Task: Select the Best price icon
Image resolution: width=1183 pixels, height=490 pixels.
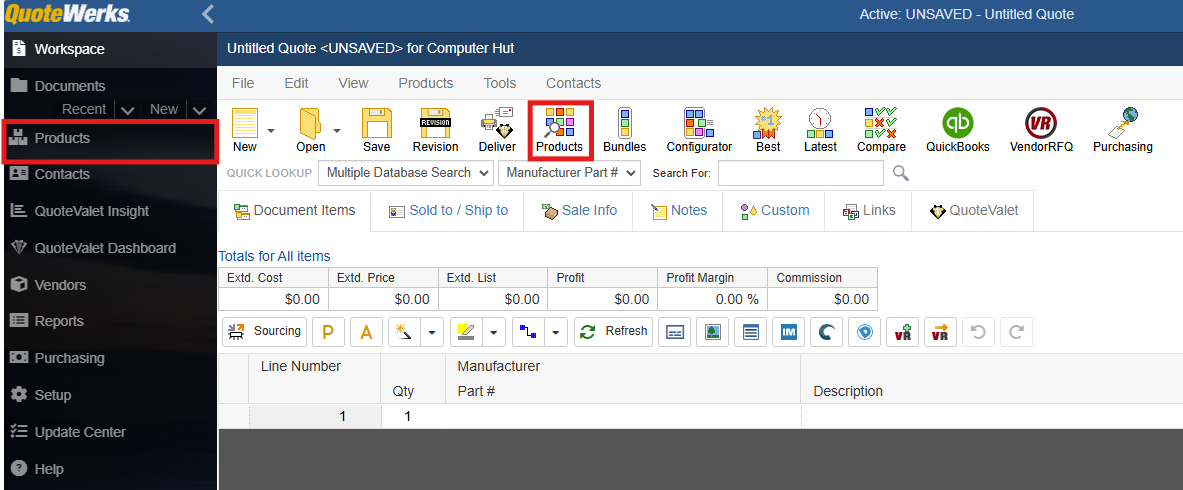Action: (x=768, y=130)
